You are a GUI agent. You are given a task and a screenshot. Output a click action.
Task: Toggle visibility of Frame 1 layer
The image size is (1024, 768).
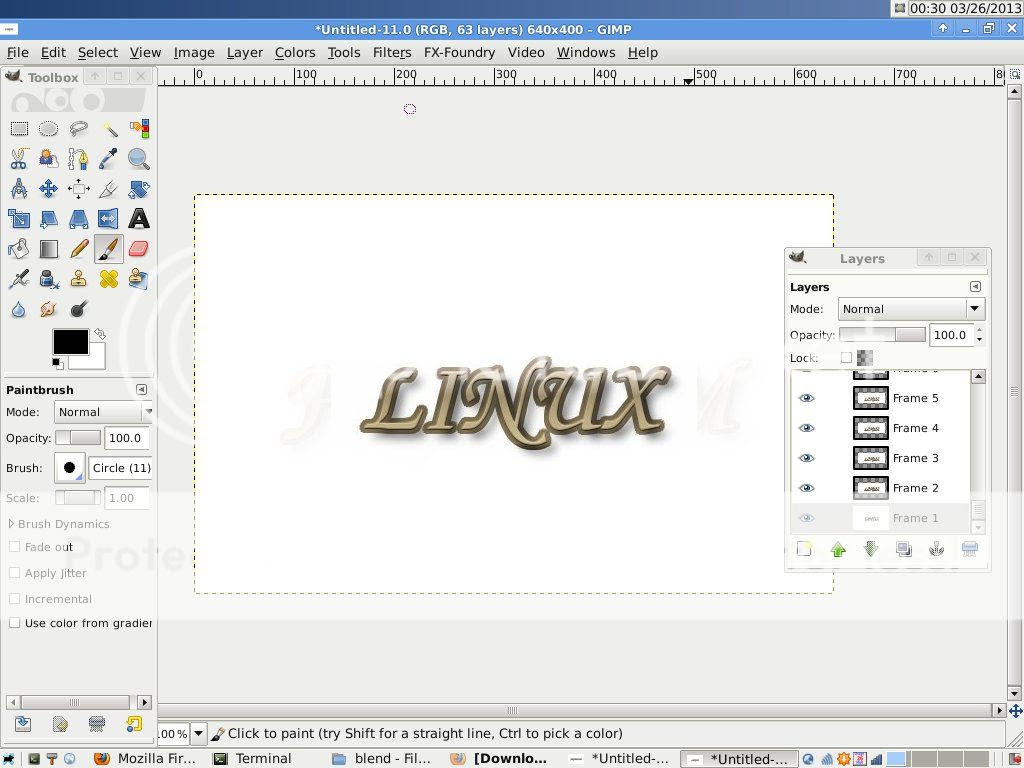pyautogui.click(x=807, y=518)
